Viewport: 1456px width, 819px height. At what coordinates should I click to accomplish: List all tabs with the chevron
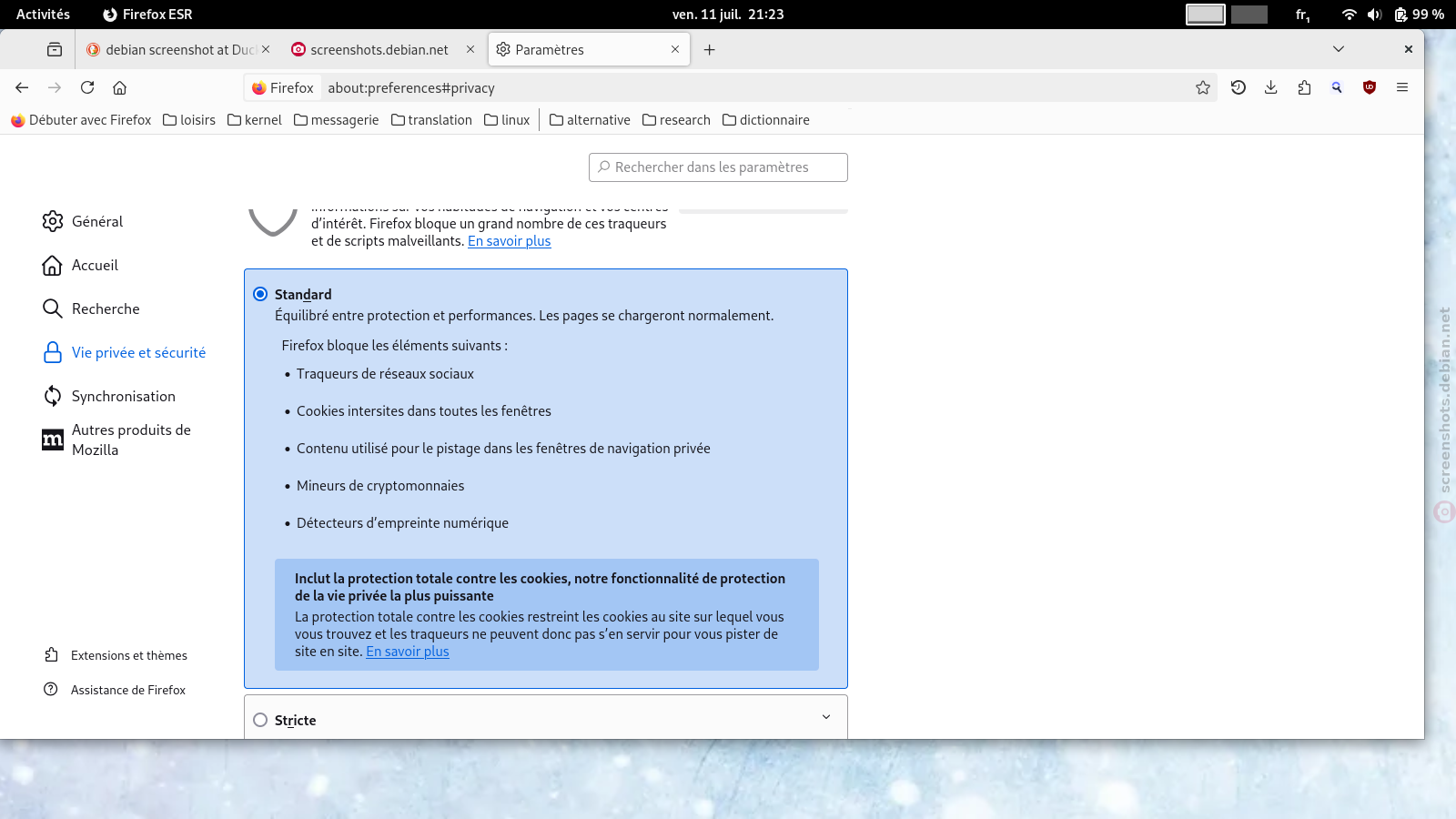coord(1339,49)
